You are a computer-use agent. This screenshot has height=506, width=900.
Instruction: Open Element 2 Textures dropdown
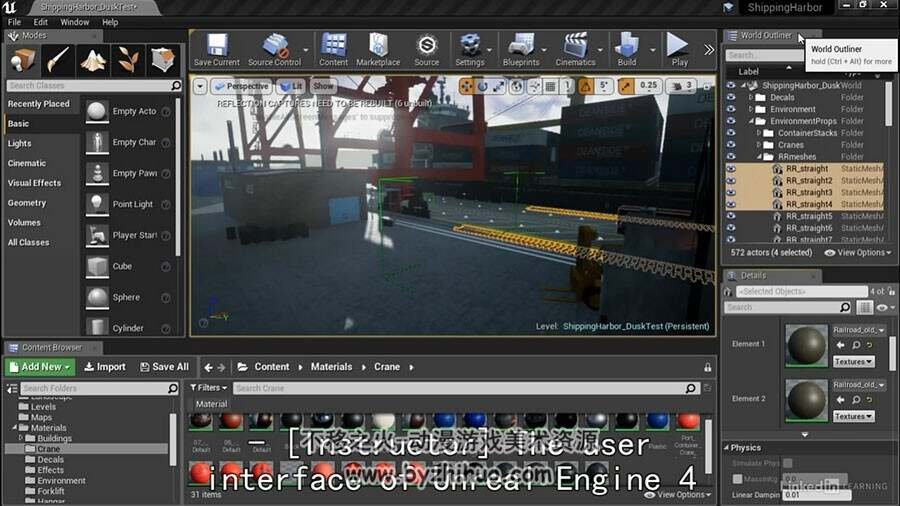tap(854, 417)
